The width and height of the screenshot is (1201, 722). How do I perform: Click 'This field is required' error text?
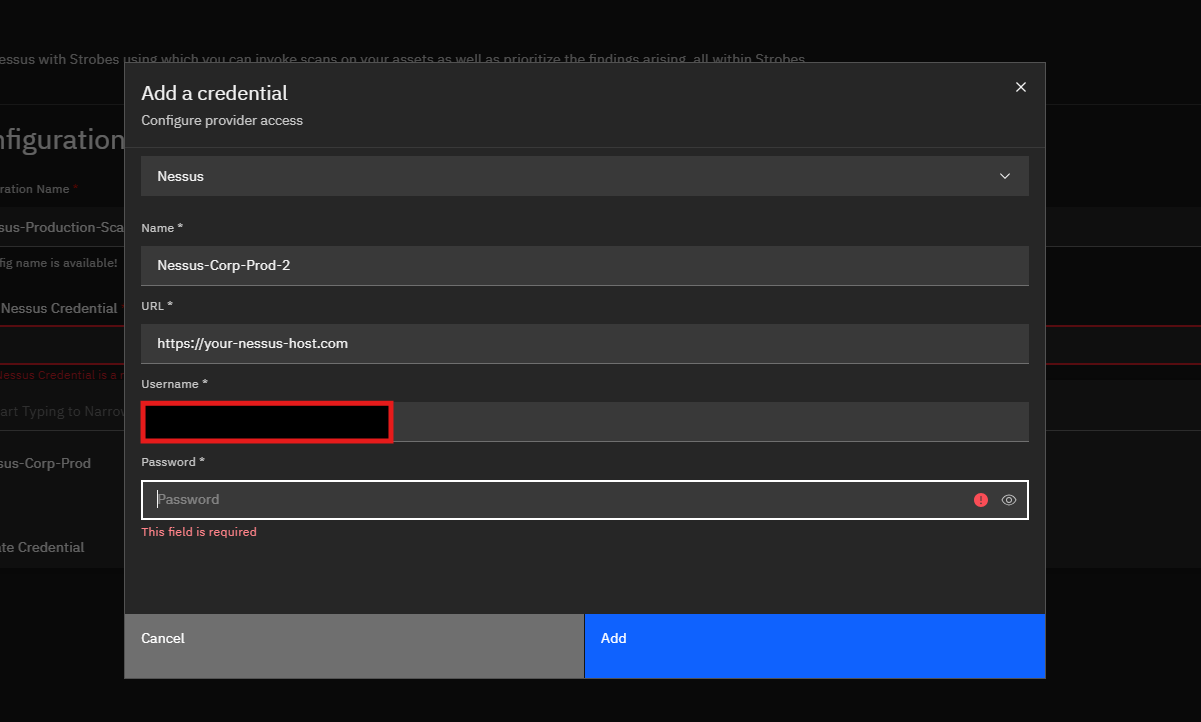(199, 532)
